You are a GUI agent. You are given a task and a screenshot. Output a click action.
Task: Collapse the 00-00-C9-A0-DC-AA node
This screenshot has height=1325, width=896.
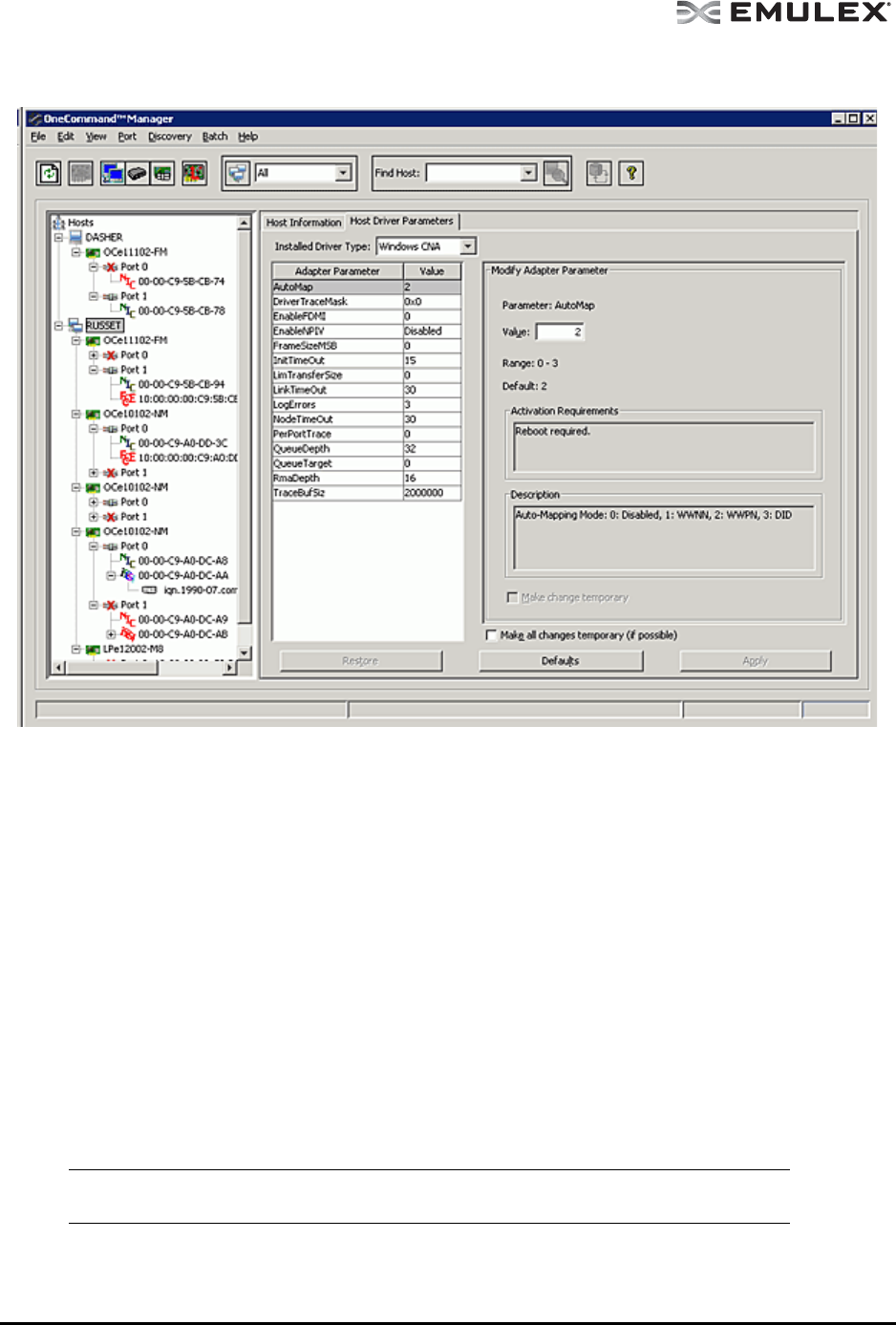(111, 575)
